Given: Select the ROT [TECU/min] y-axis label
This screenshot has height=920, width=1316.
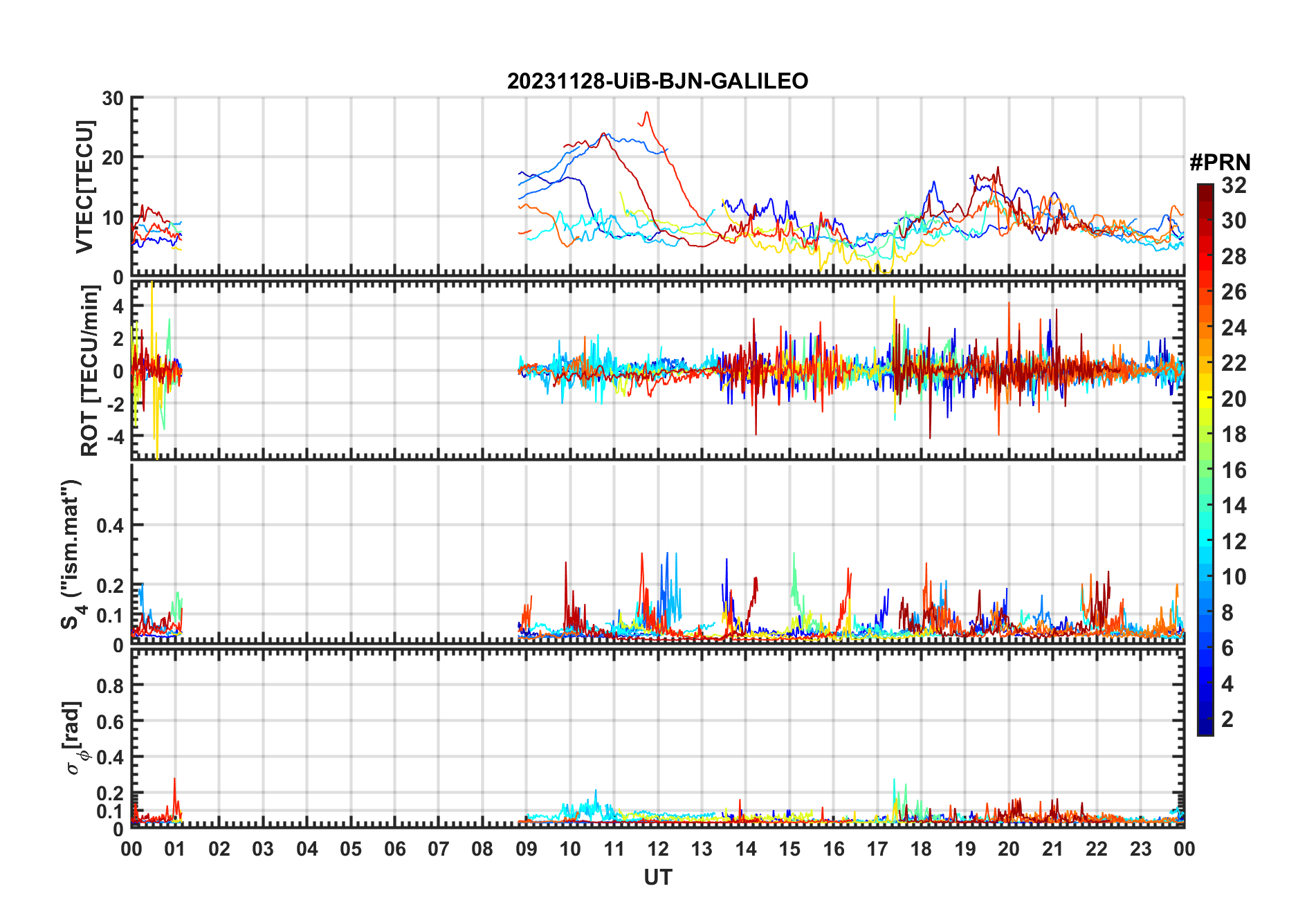Looking at the screenshot, I should 89,371.
